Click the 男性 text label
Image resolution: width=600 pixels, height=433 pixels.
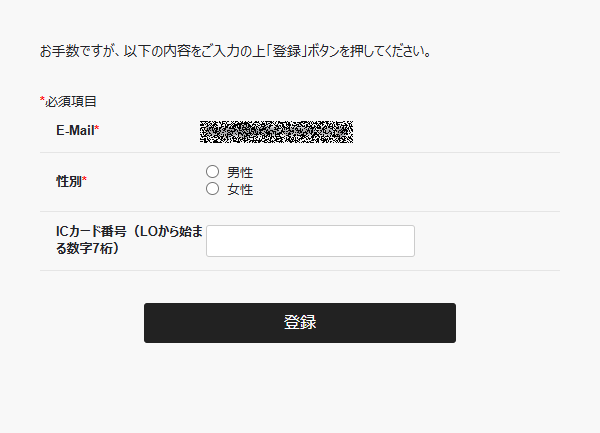(240, 173)
